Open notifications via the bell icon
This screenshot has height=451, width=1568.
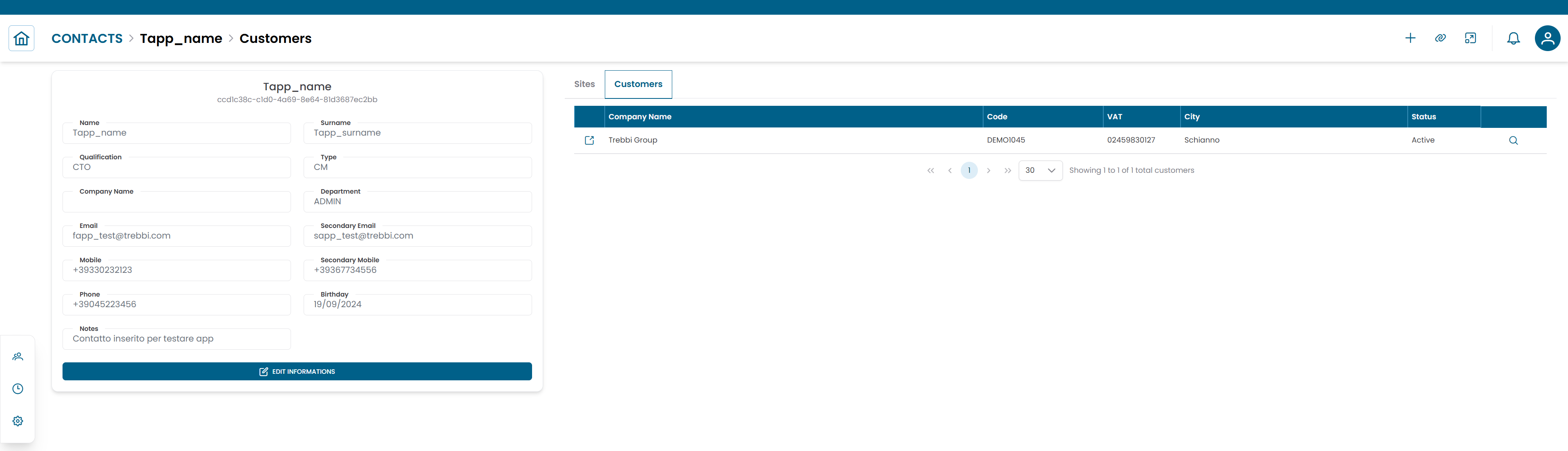(1514, 38)
